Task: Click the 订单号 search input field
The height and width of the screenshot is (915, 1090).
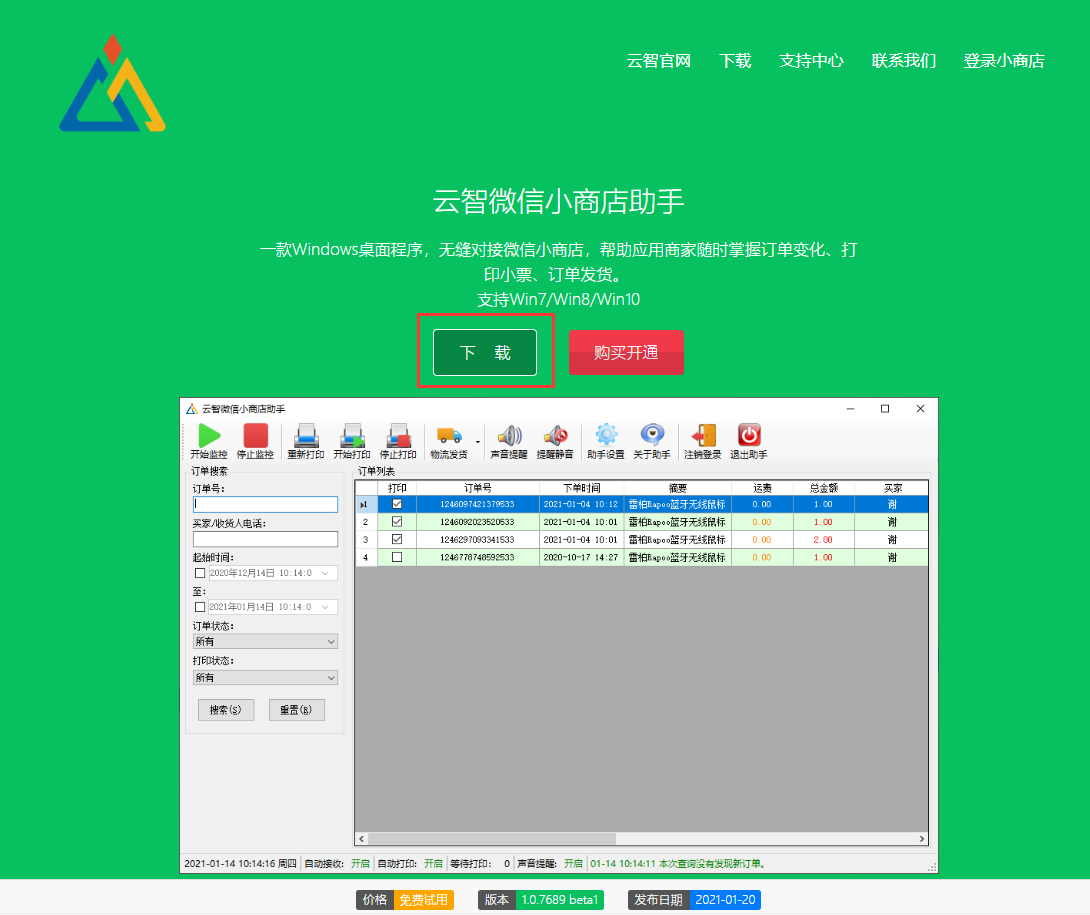Action: point(266,504)
